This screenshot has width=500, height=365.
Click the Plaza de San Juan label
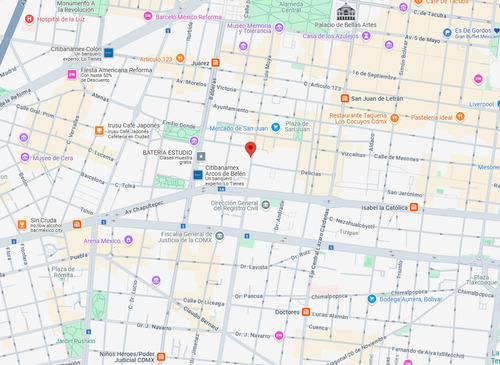pyautogui.click(x=297, y=126)
